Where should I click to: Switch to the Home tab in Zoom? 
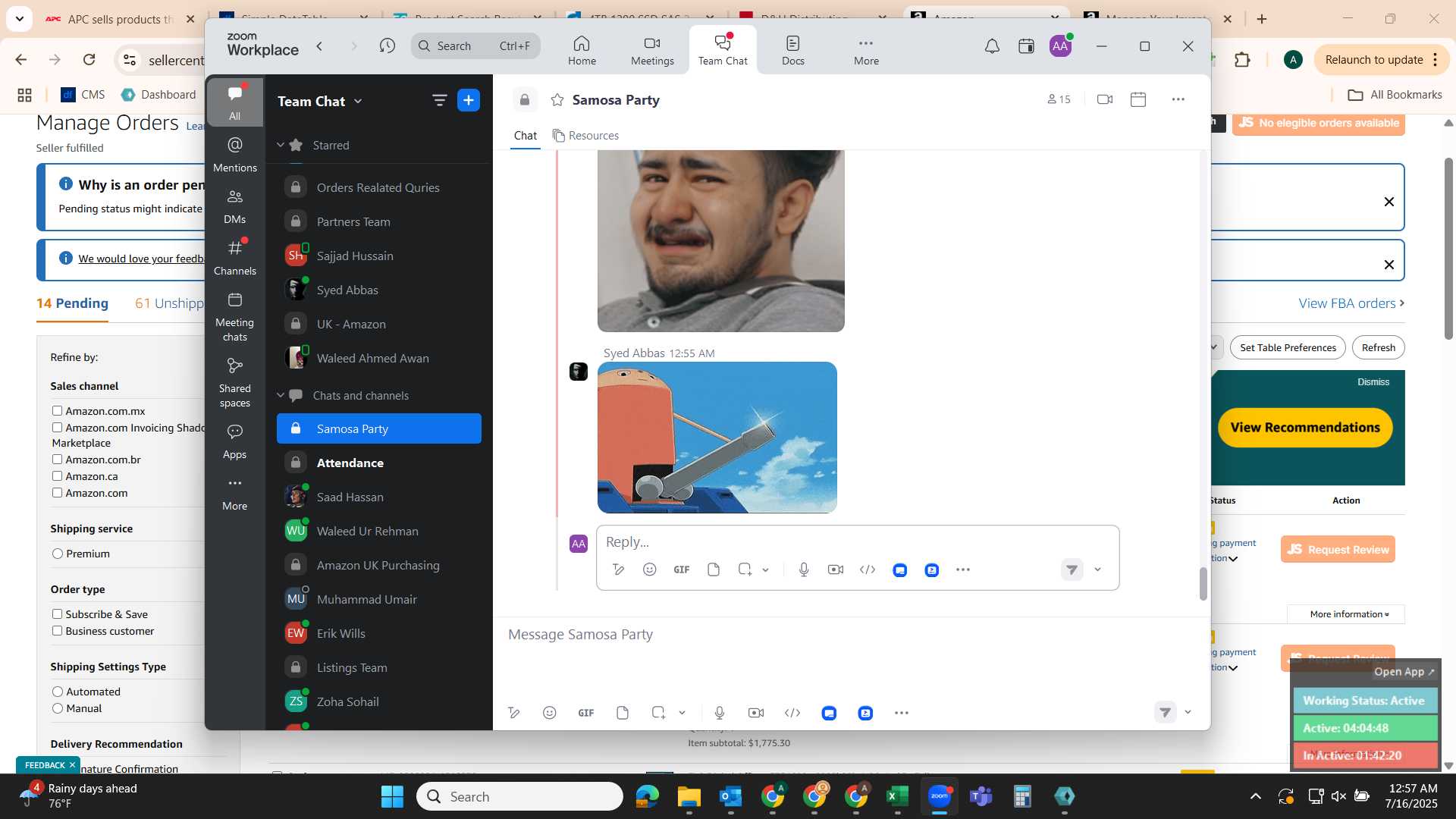pos(582,50)
